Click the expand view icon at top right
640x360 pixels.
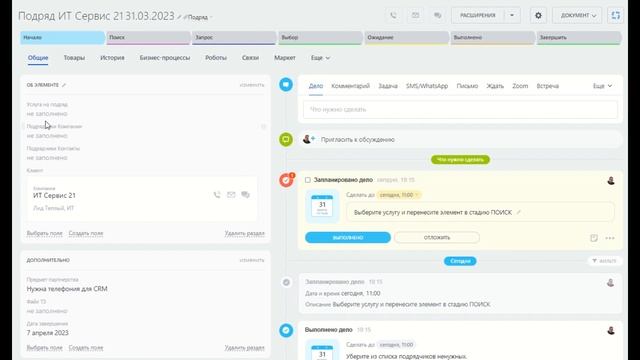[616, 16]
